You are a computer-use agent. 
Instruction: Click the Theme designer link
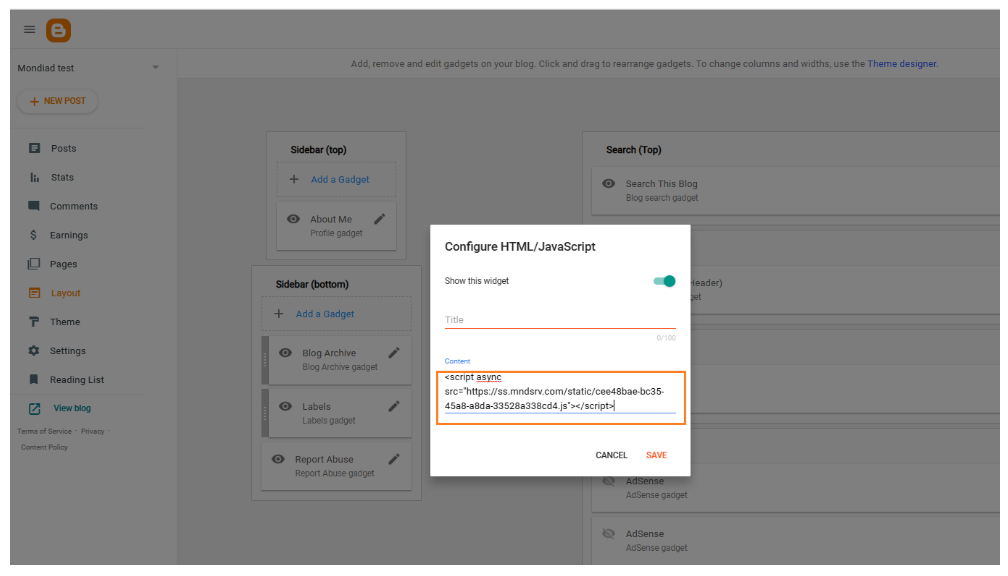[x=901, y=64]
